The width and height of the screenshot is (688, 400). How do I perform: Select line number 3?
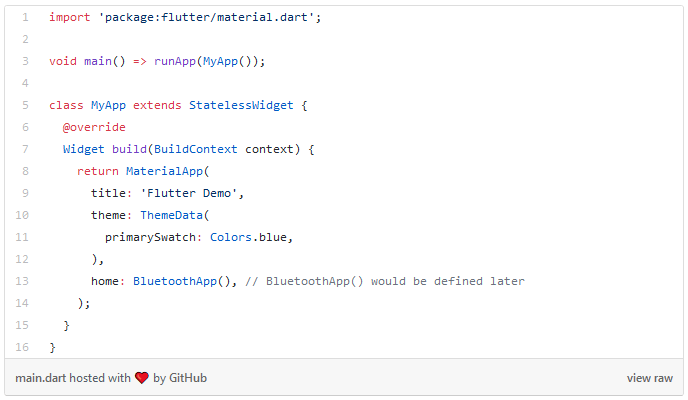(25, 61)
